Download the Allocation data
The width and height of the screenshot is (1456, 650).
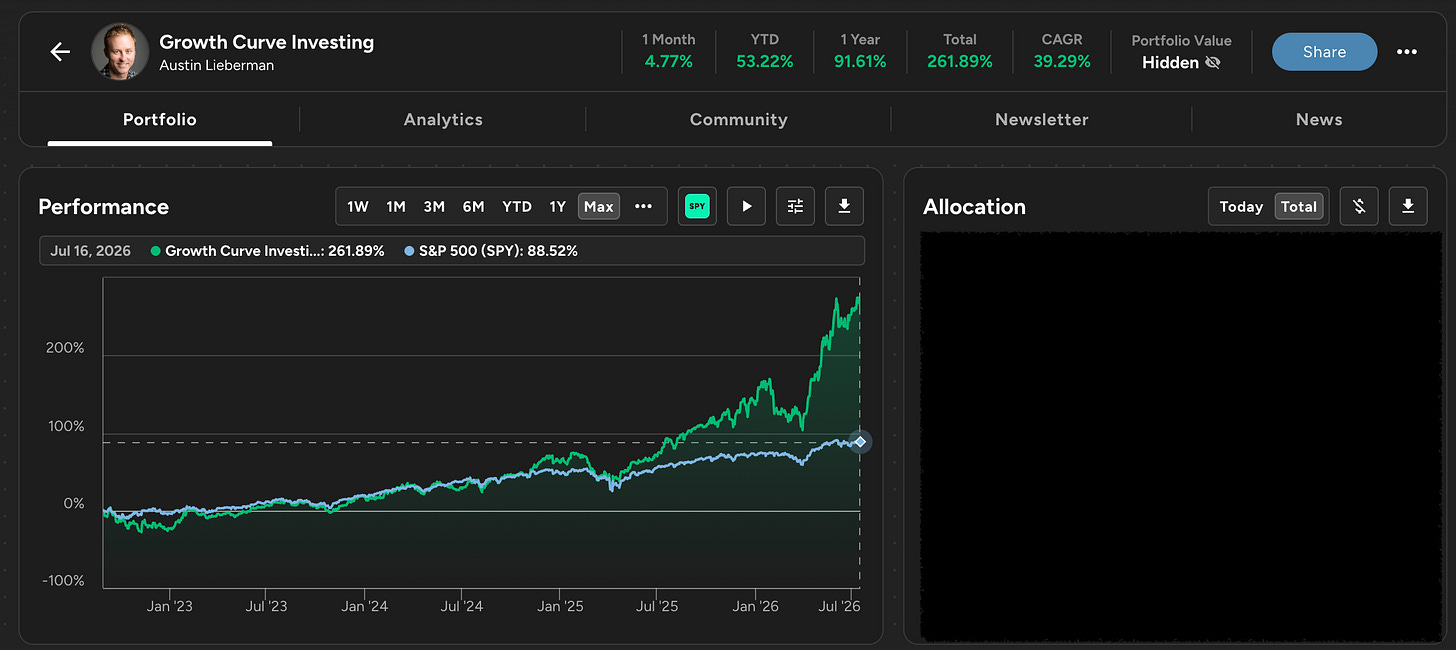[1408, 206]
